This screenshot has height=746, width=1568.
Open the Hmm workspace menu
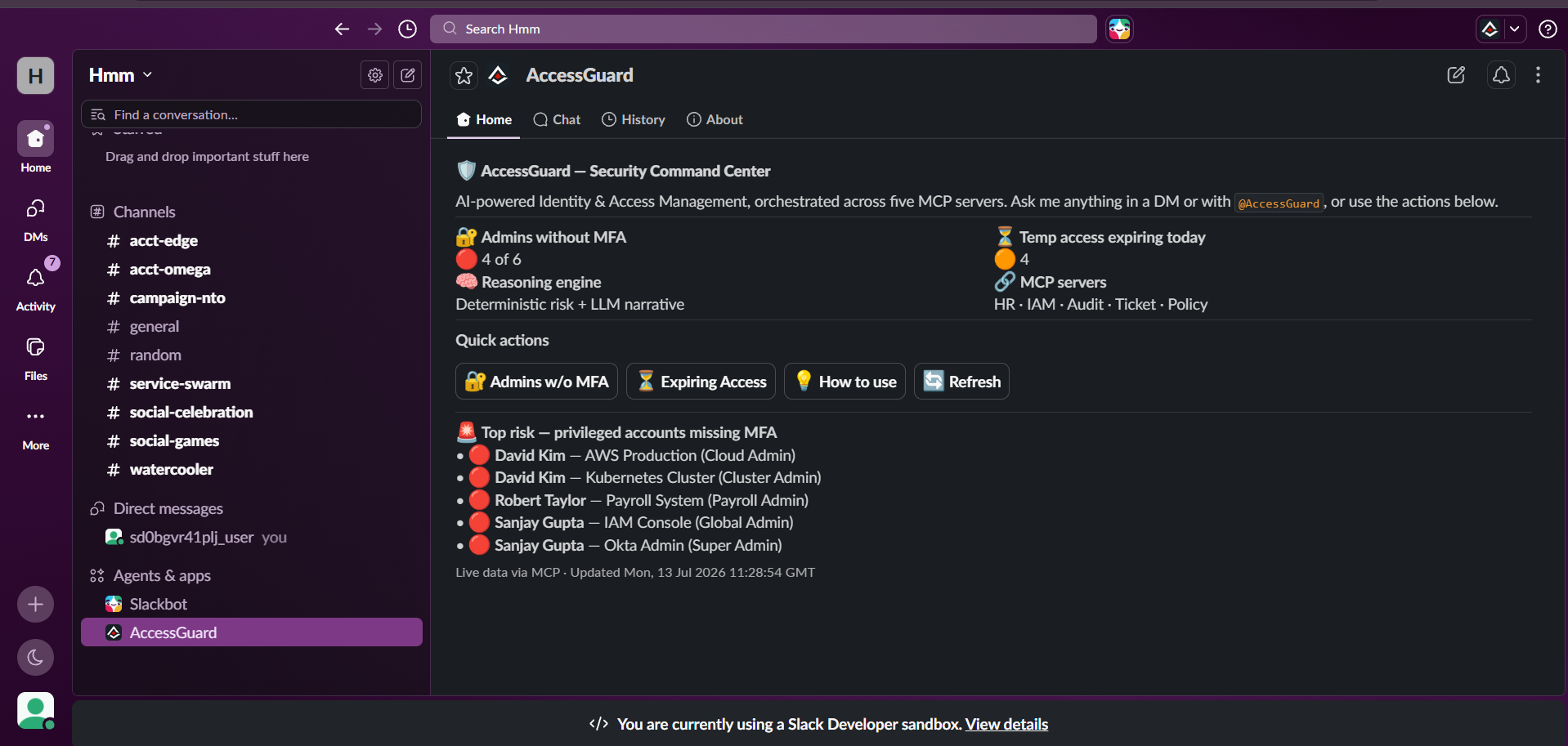tap(120, 75)
